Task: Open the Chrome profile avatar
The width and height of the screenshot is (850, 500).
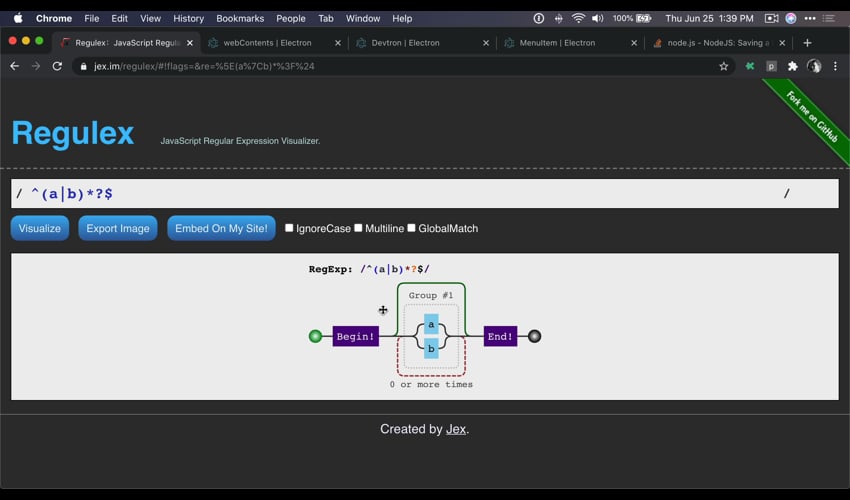Action: (814, 66)
